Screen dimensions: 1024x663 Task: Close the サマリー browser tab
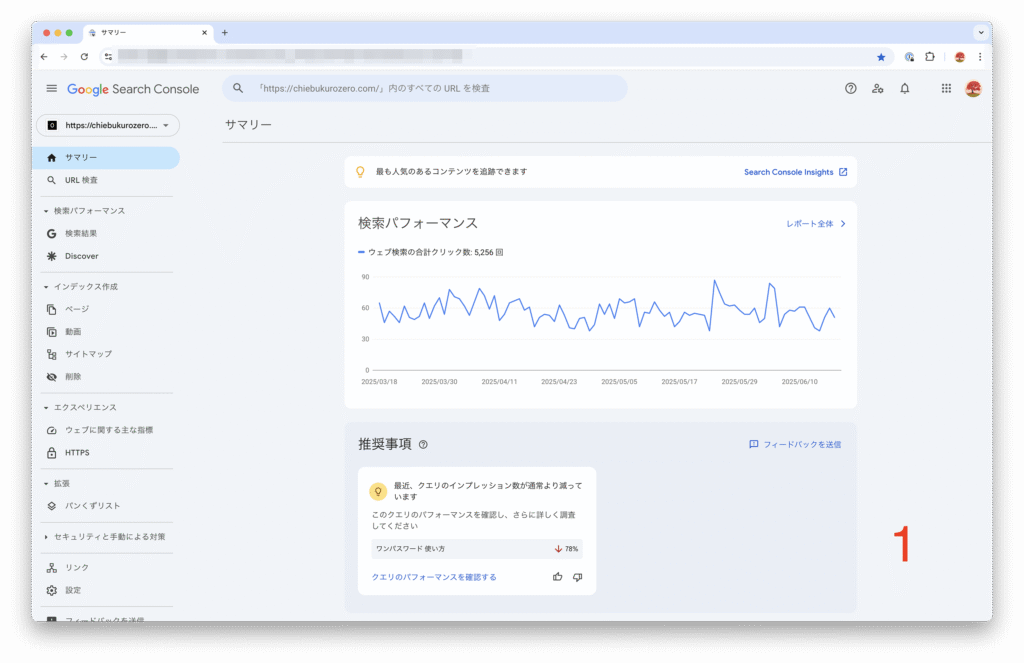pyautogui.click(x=204, y=33)
